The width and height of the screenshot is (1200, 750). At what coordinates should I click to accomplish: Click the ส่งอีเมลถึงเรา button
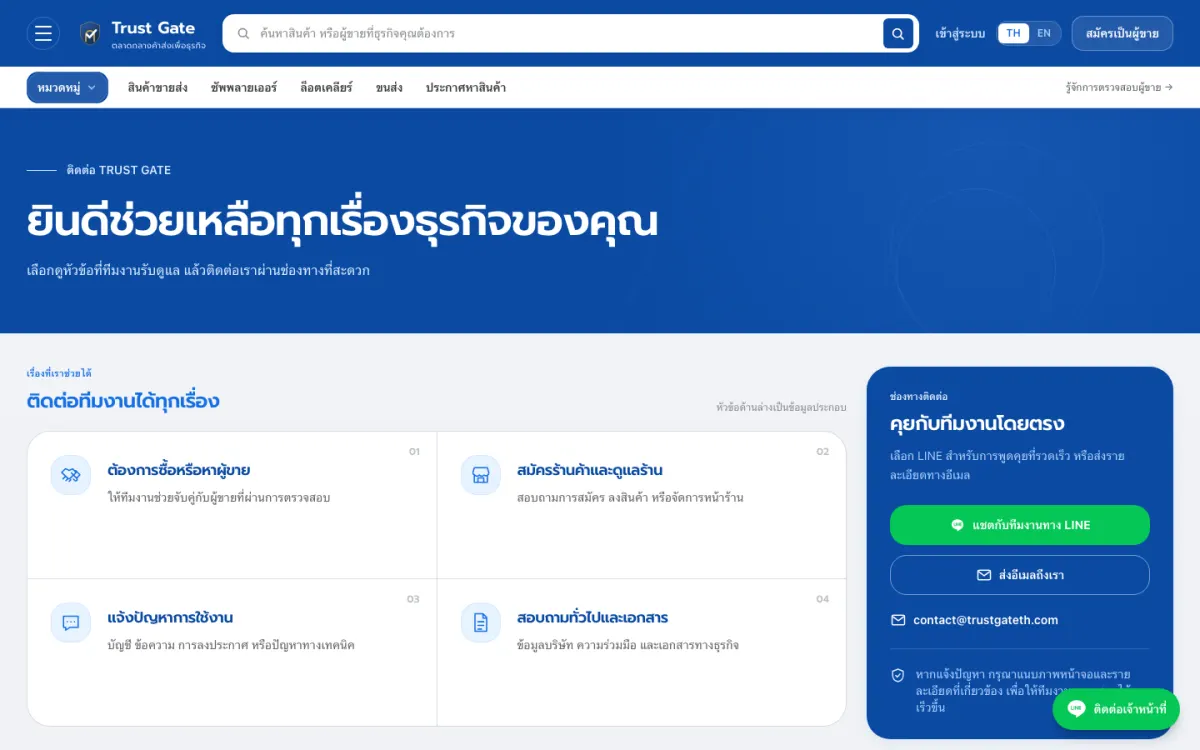pyautogui.click(x=1020, y=575)
